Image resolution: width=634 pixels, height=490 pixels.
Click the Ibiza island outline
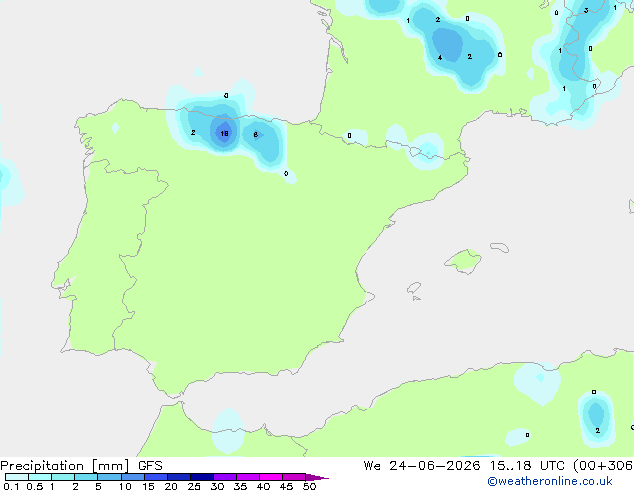pos(414,288)
